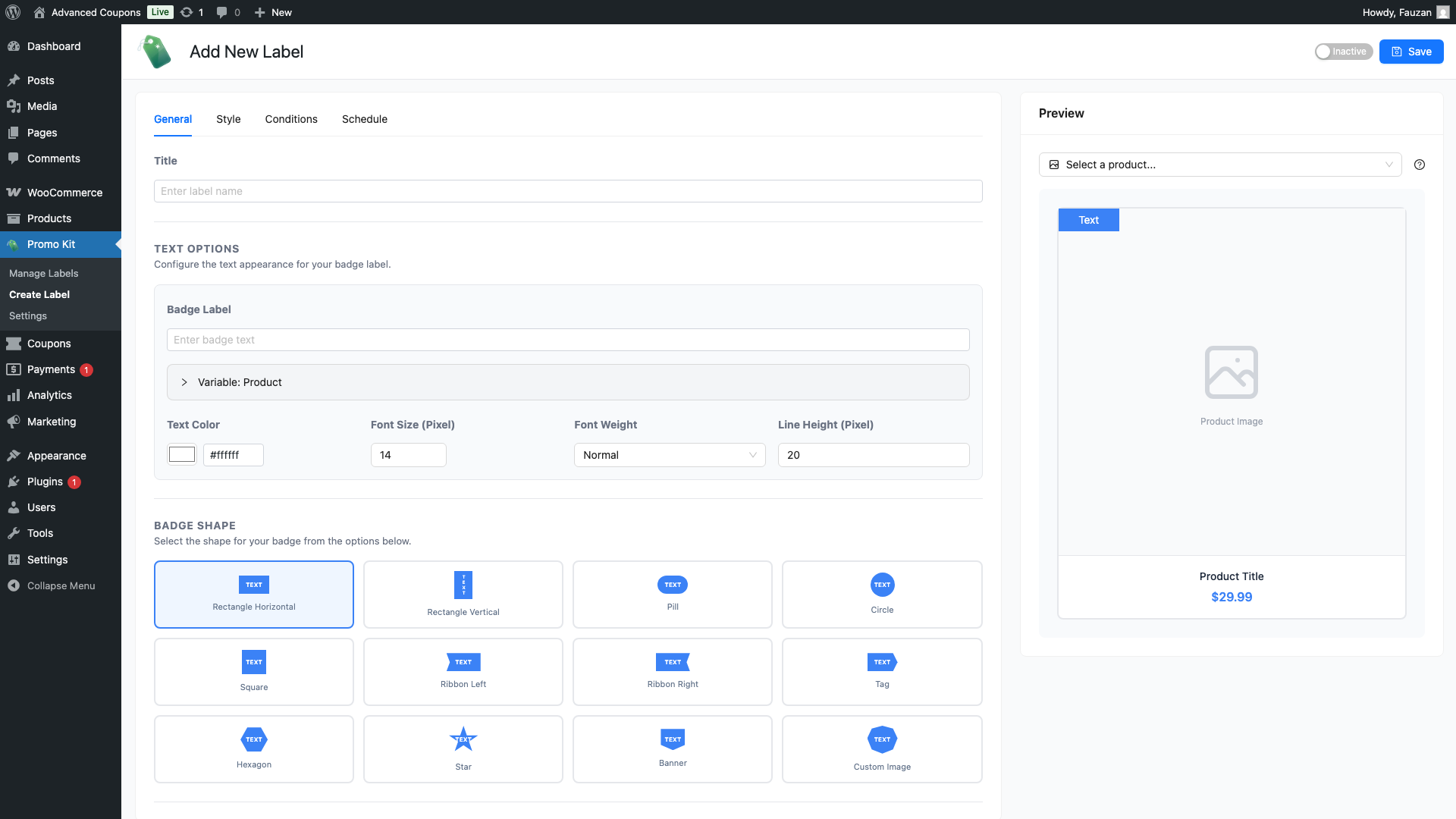Choose the Star badge shape
The image size is (1456, 819).
tap(463, 748)
